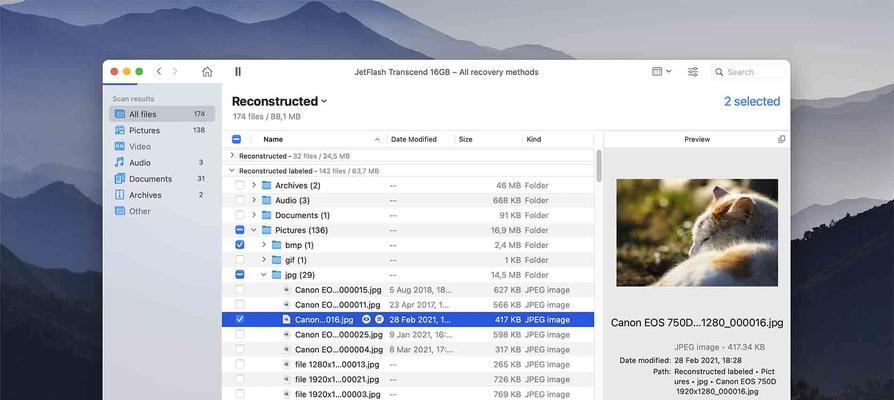Expand the Reconstructed 32 files group
The width and height of the screenshot is (894, 400).
tap(232, 156)
